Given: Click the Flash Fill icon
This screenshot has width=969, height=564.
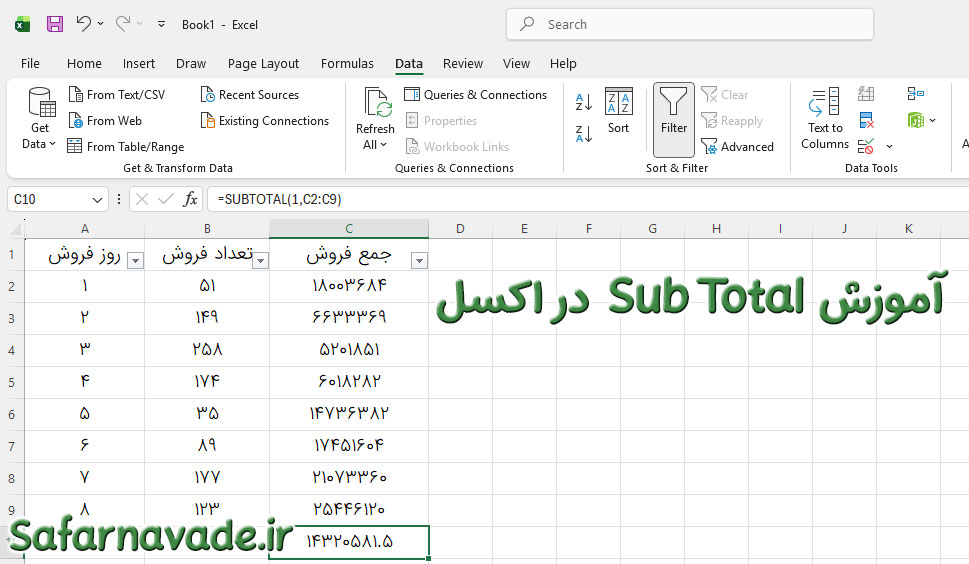Looking at the screenshot, I should [866, 94].
